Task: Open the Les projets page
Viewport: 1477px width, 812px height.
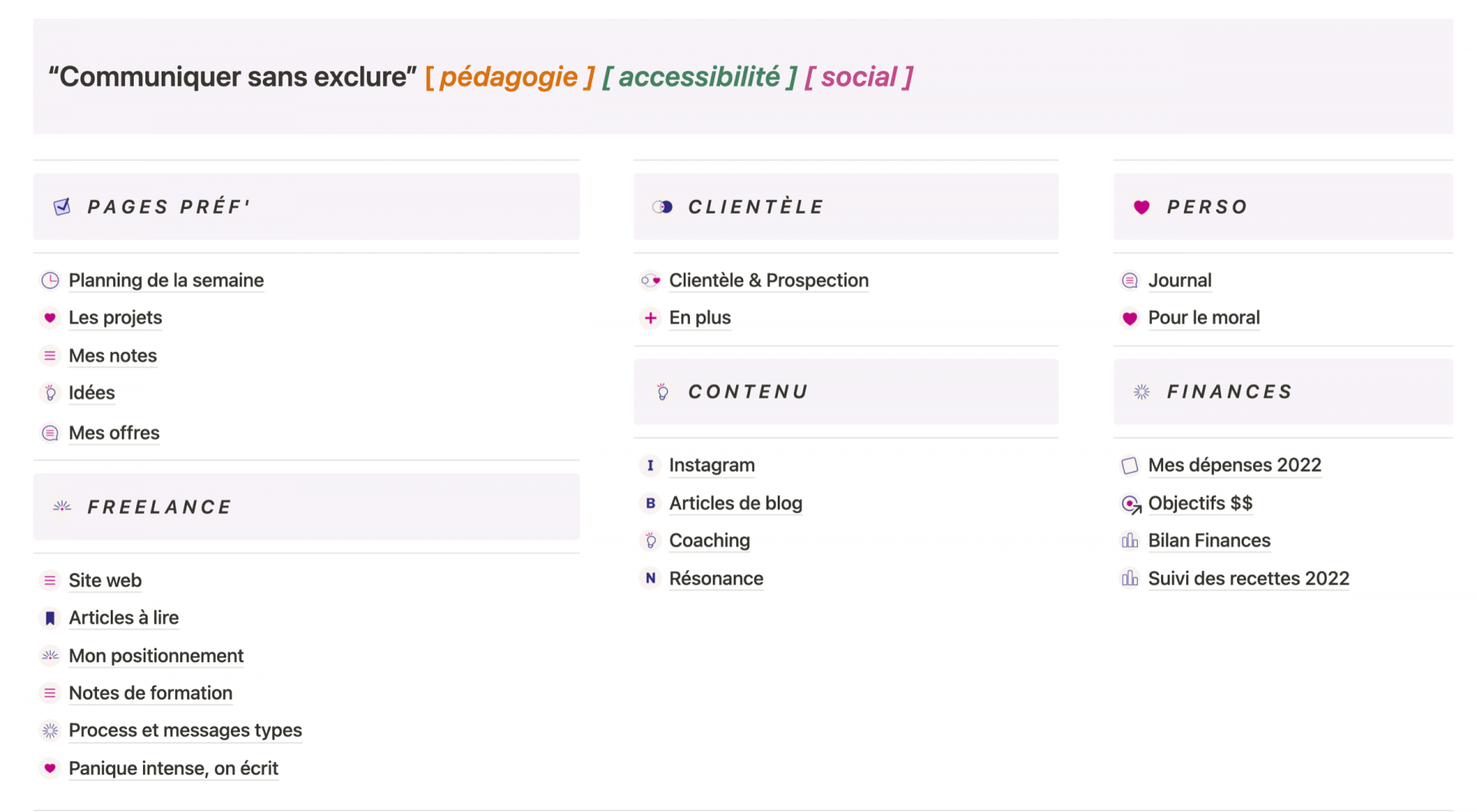Action: point(115,318)
